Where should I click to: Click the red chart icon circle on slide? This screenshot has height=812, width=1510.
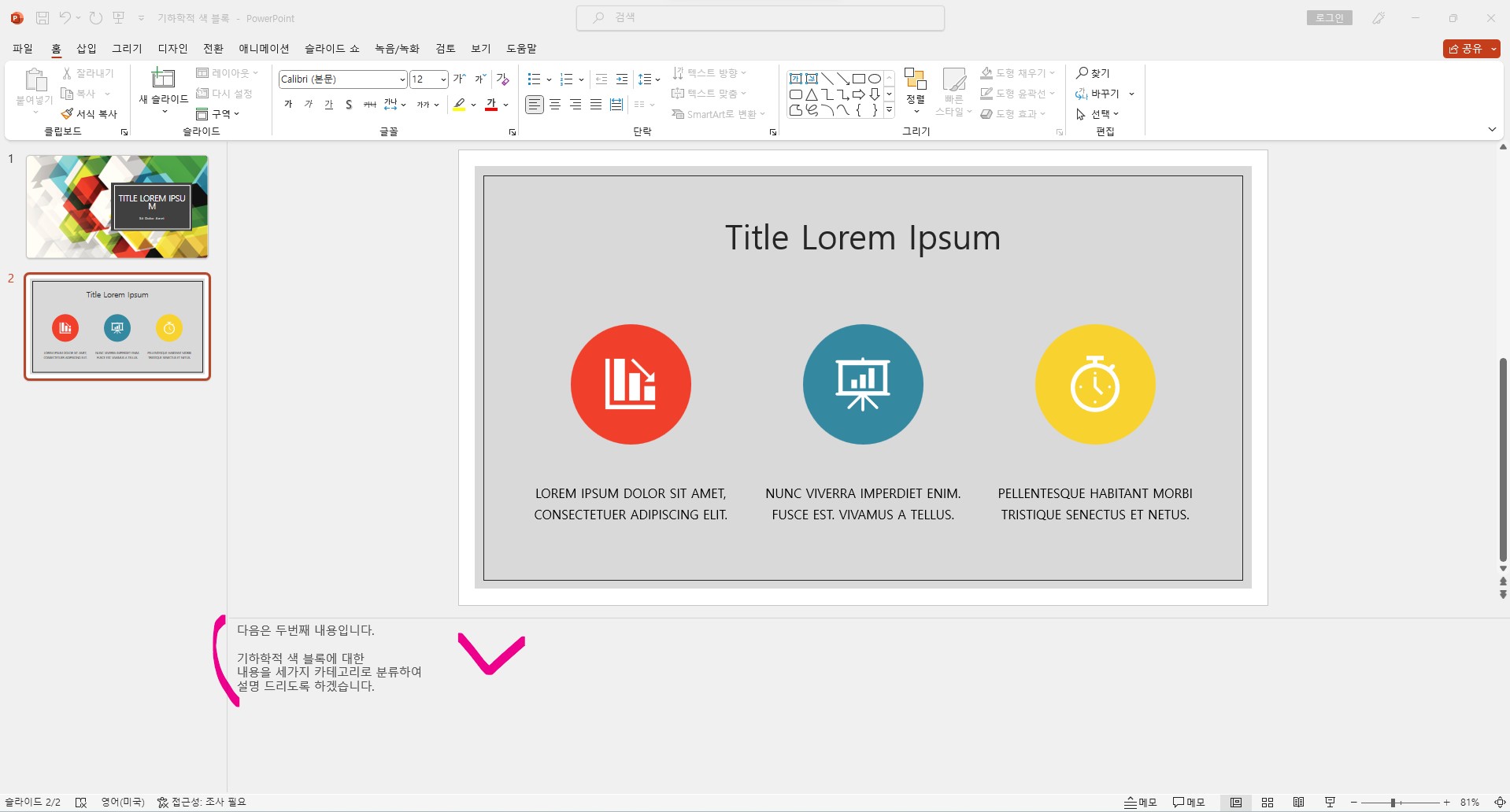(x=631, y=384)
